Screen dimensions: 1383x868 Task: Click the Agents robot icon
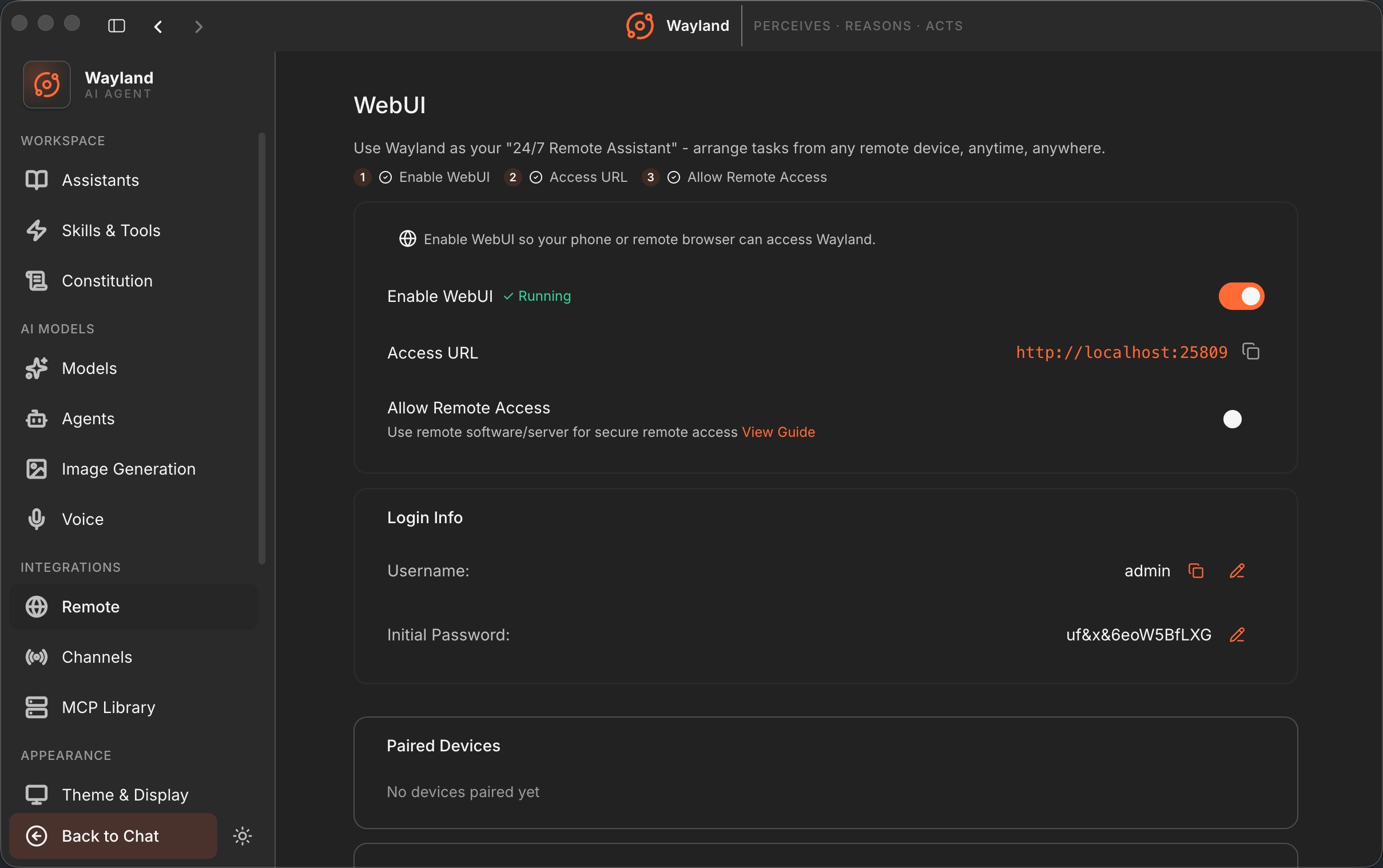coord(37,419)
